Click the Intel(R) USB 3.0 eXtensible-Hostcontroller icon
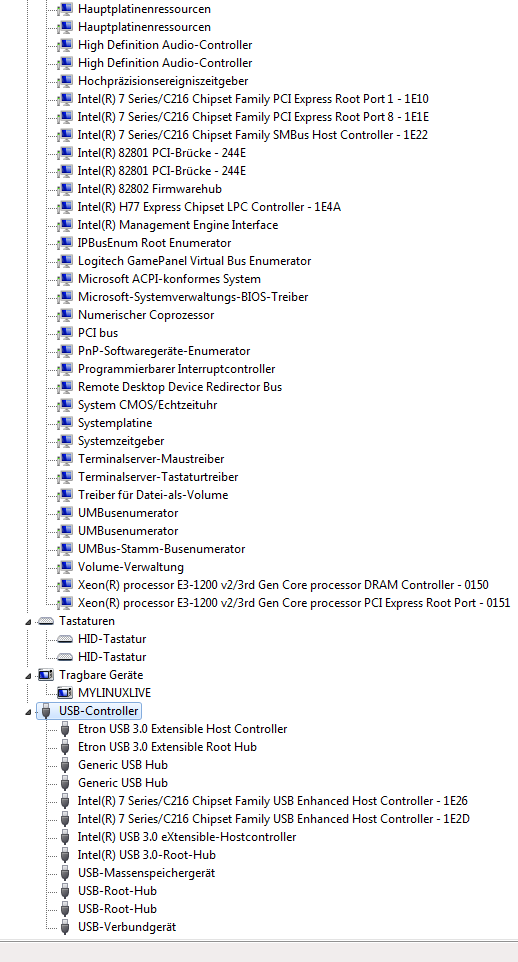Image resolution: width=518 pixels, height=962 pixels. coord(65,837)
